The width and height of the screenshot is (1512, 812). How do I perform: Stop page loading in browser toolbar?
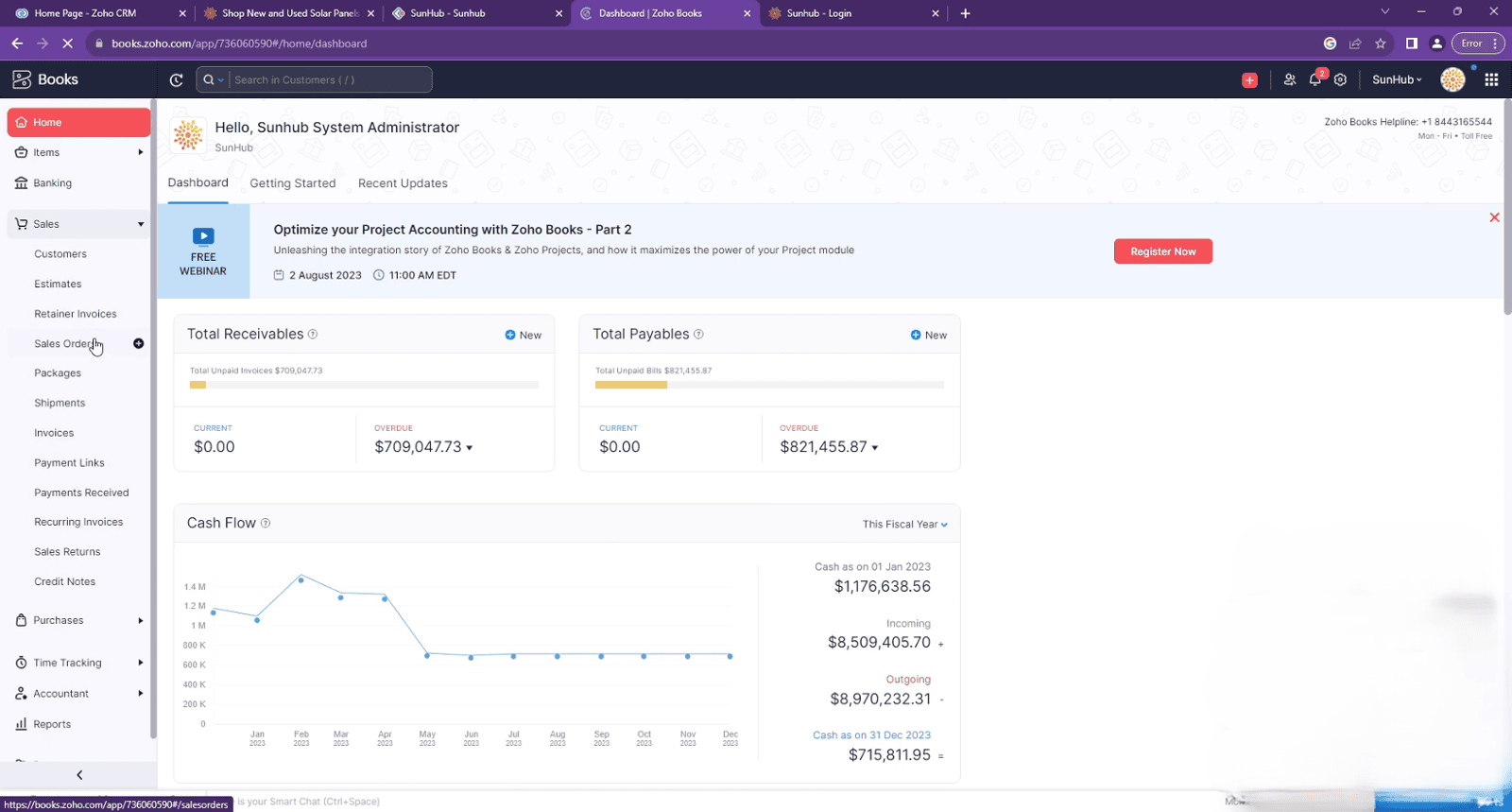[68, 43]
